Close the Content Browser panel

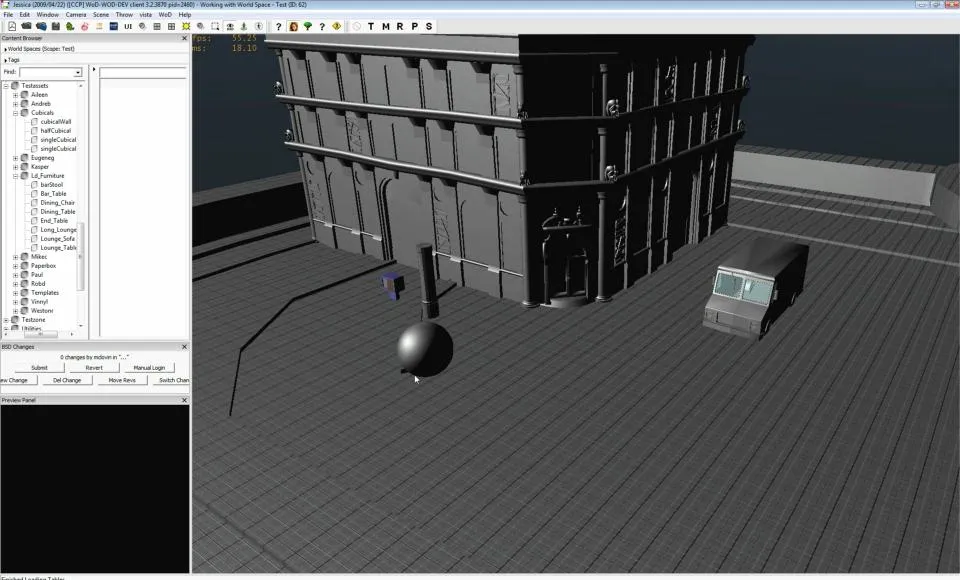[184, 38]
